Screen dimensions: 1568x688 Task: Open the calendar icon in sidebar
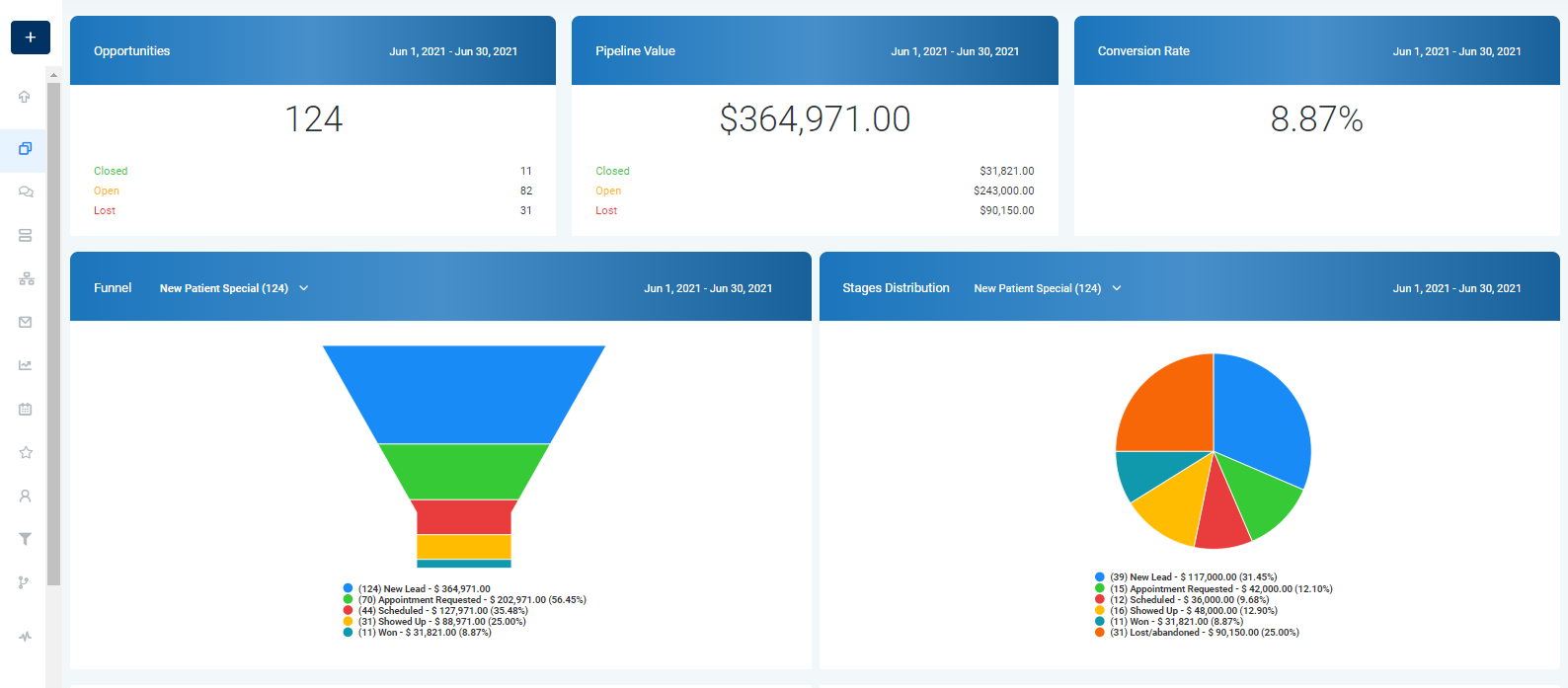26,409
